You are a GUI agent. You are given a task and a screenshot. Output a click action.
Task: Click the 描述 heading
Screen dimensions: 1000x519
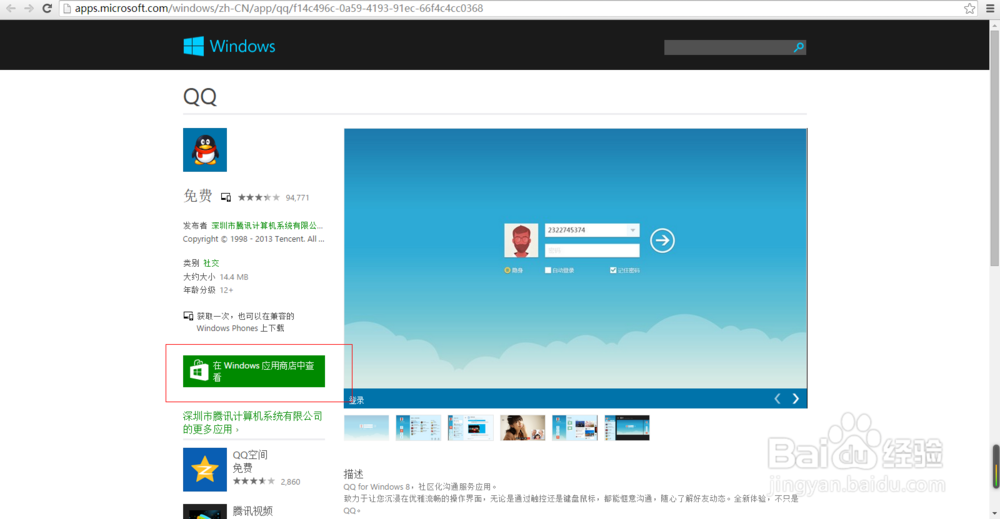click(353, 474)
